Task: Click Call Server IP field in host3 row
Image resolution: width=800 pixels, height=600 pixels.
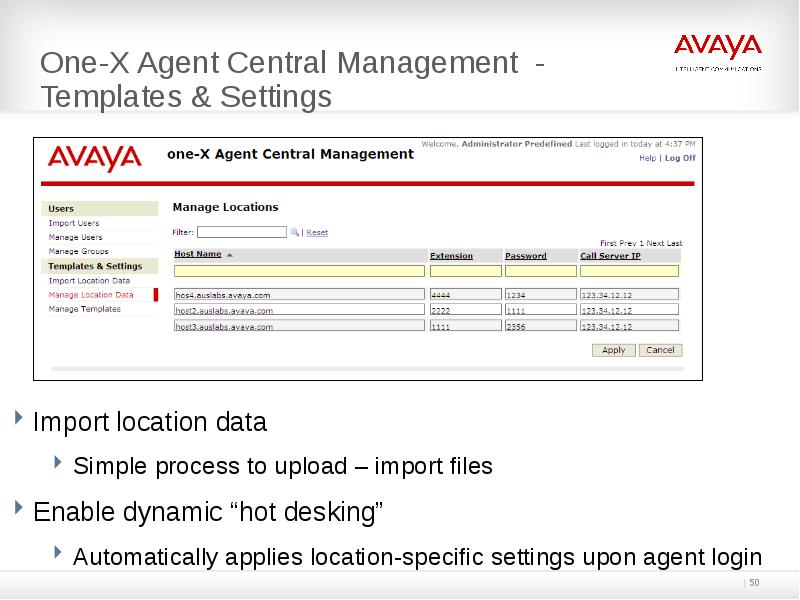Action: point(630,326)
